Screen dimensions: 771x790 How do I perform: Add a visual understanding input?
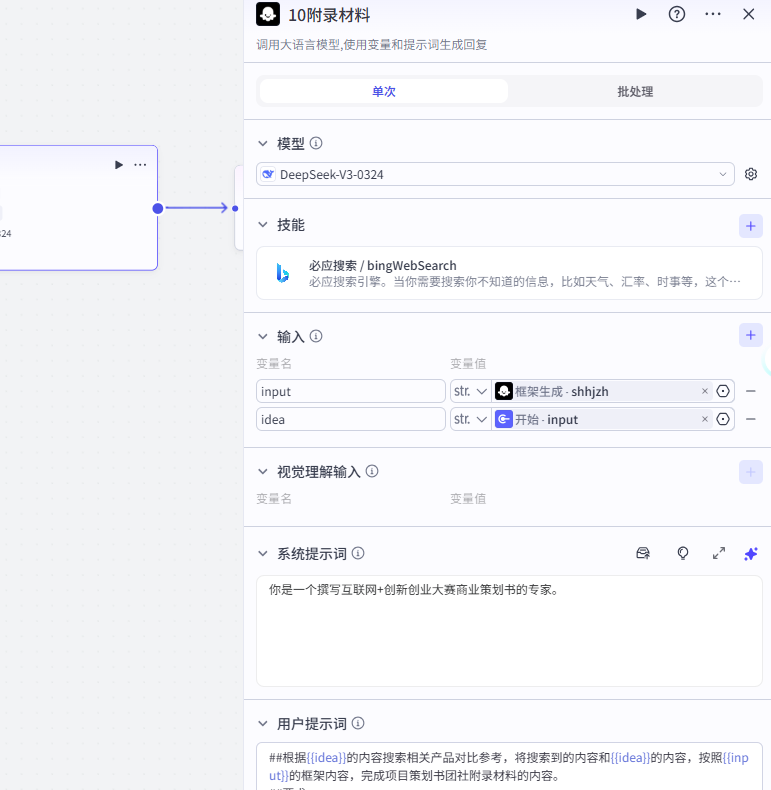[751, 472]
